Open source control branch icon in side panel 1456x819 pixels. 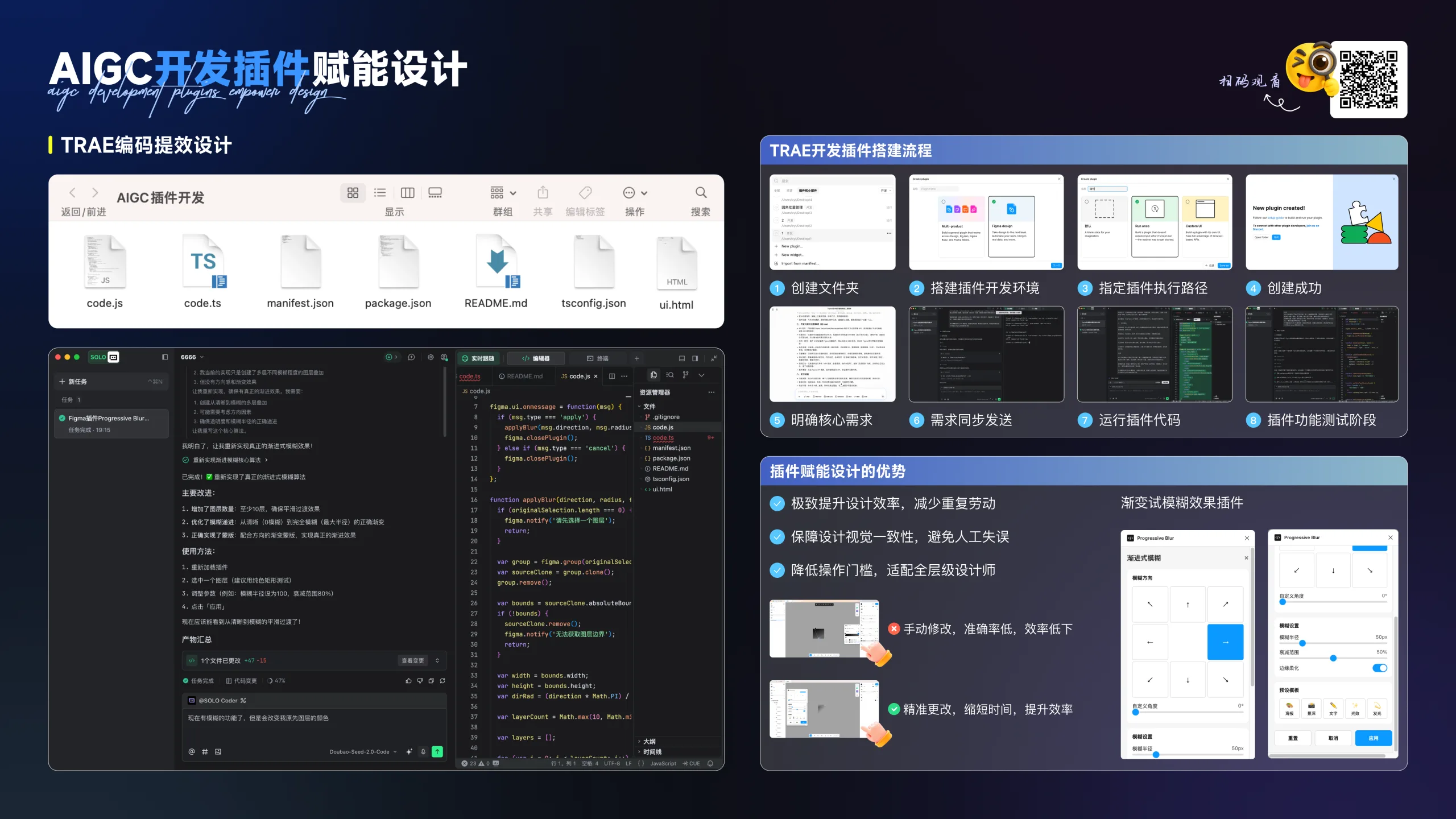tap(685, 375)
